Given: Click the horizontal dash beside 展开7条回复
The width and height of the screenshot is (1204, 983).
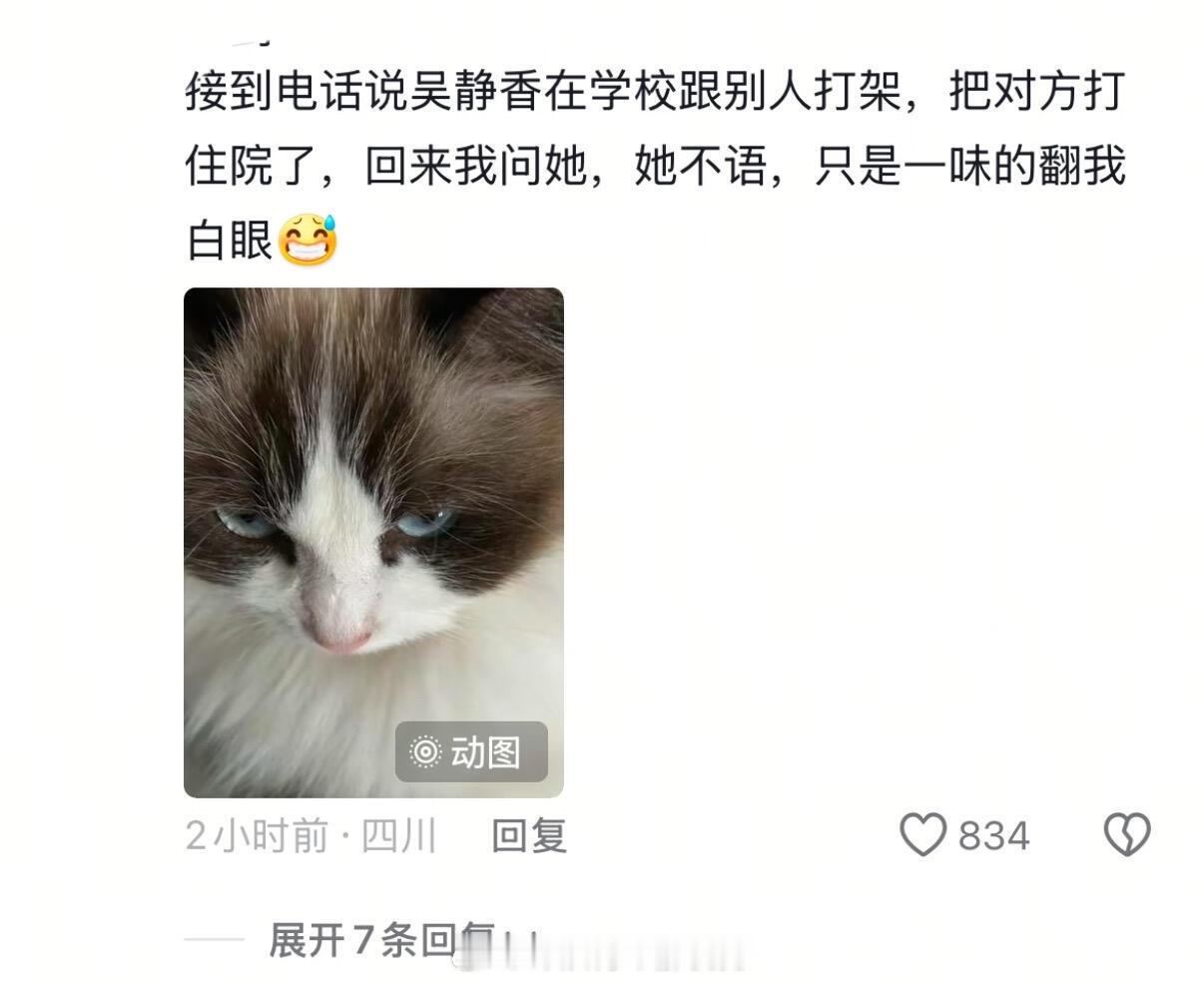Looking at the screenshot, I should pyautogui.click(x=214, y=940).
